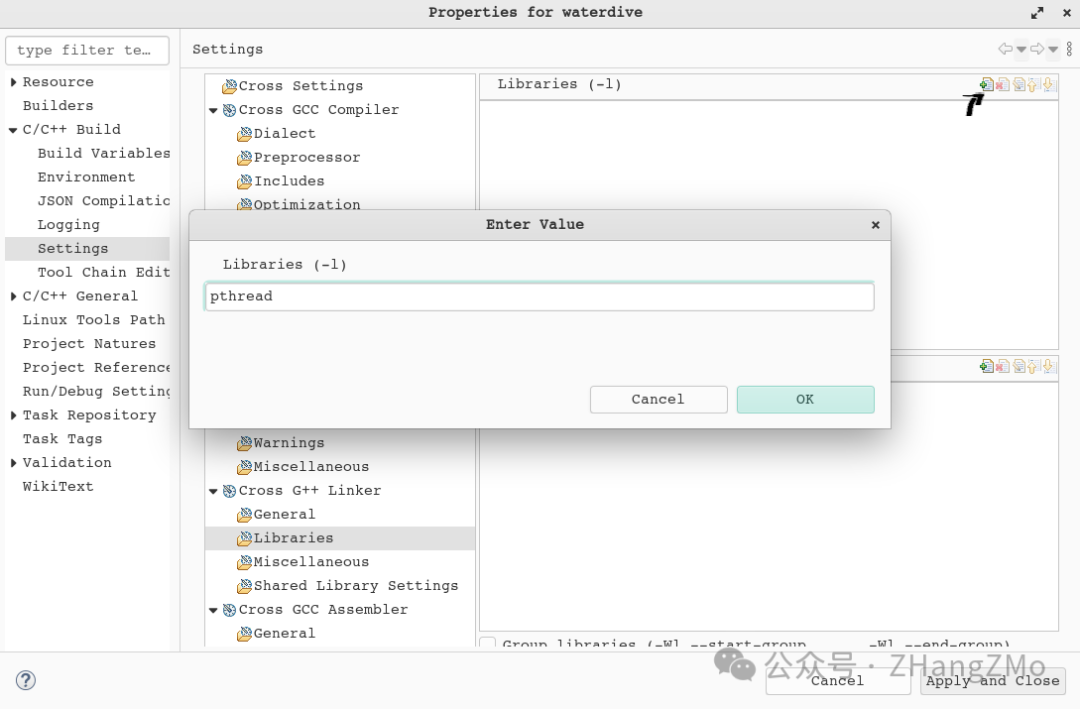Click the type filter text box
This screenshot has height=709, width=1080.
[x=87, y=50]
